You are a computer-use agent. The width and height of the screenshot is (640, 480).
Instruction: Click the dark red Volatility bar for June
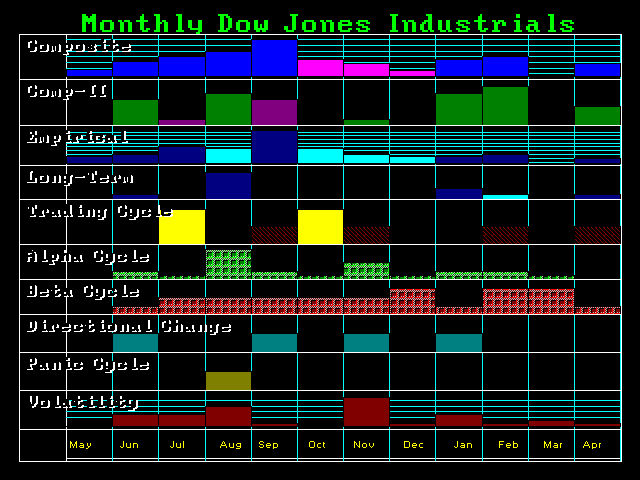pos(136,421)
